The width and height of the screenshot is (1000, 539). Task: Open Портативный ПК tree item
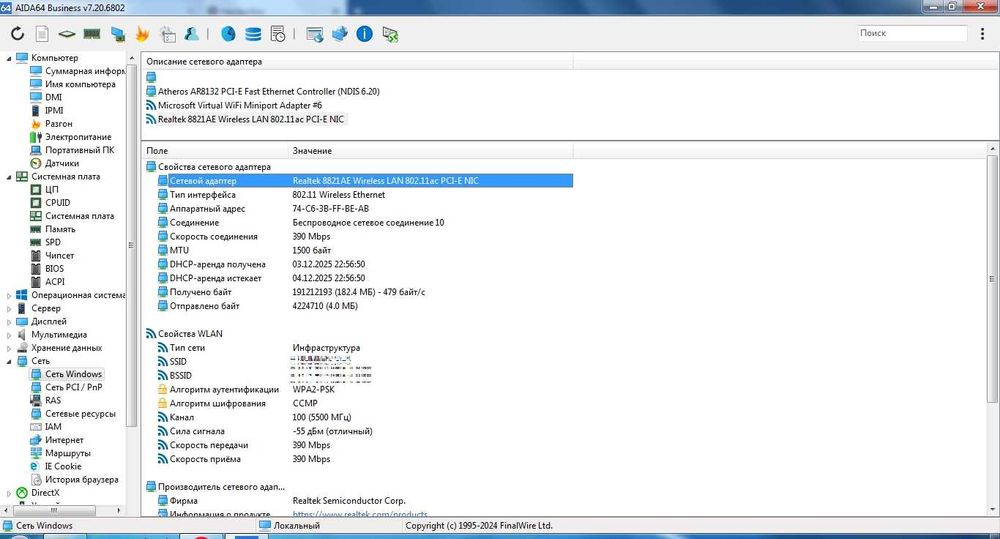(x=80, y=150)
